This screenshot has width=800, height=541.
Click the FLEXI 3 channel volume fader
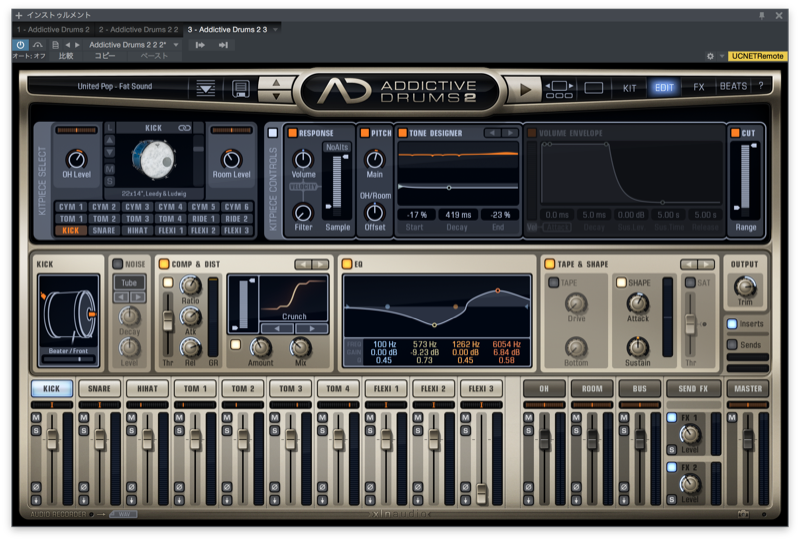pyautogui.click(x=481, y=493)
